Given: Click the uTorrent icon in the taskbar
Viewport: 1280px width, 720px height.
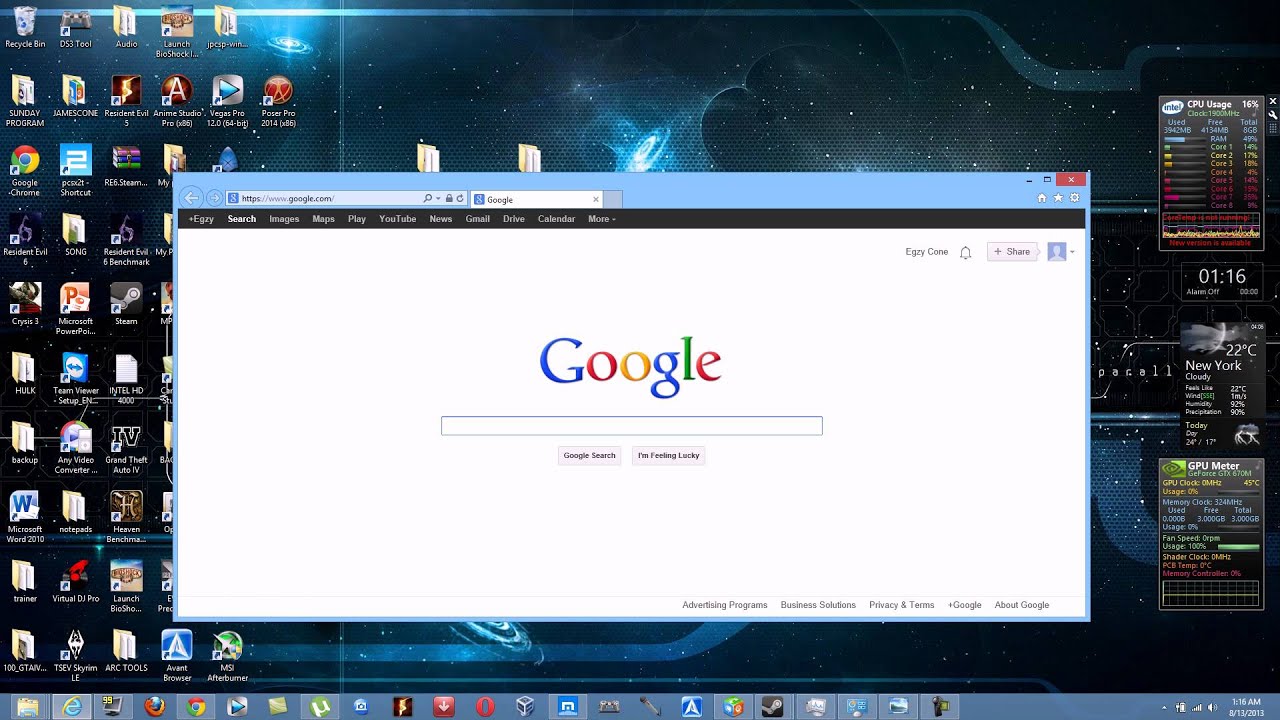Looking at the screenshot, I should tap(320, 707).
